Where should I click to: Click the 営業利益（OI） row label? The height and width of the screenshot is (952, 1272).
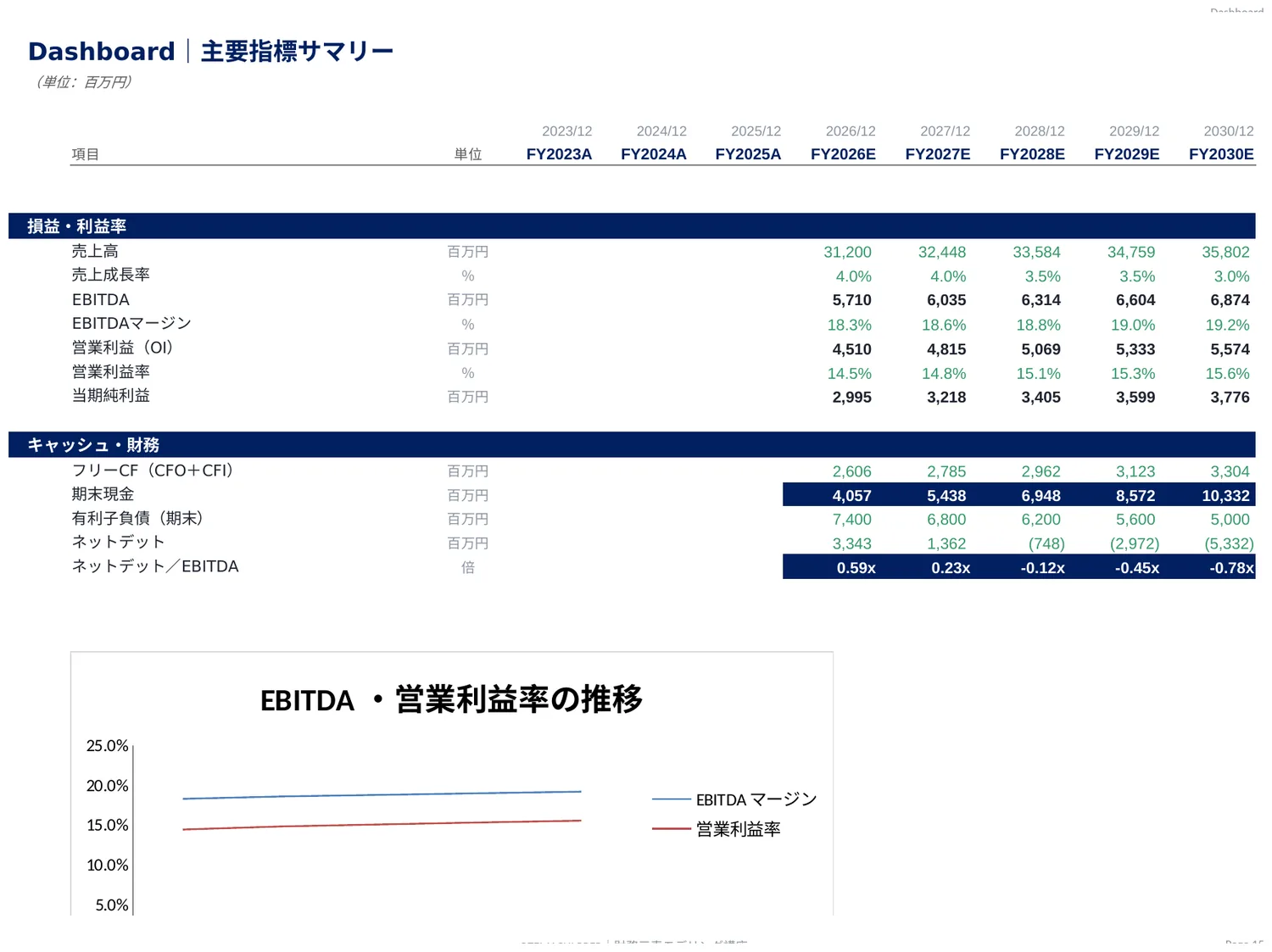tap(124, 348)
